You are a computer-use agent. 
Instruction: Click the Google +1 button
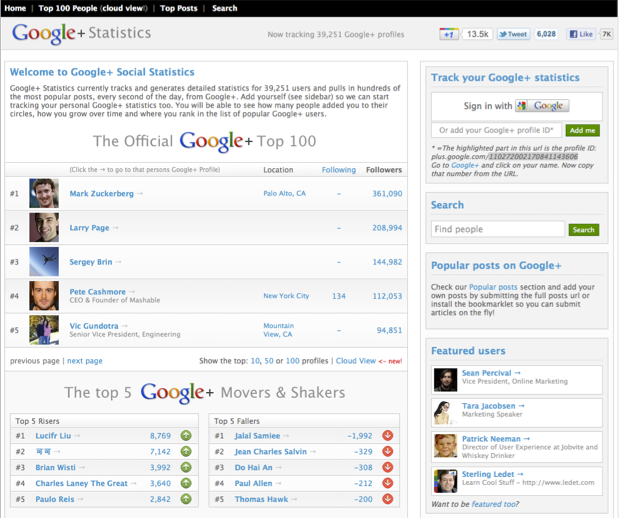click(x=449, y=34)
